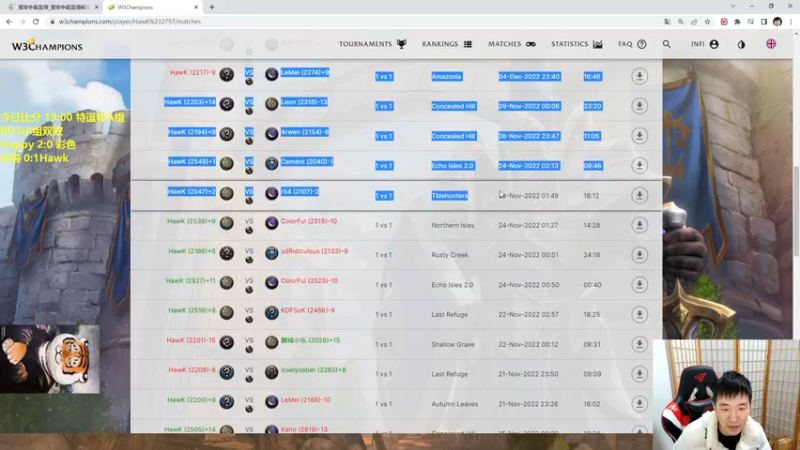
Task: Close the W3Champions tab
Action: 196,7
